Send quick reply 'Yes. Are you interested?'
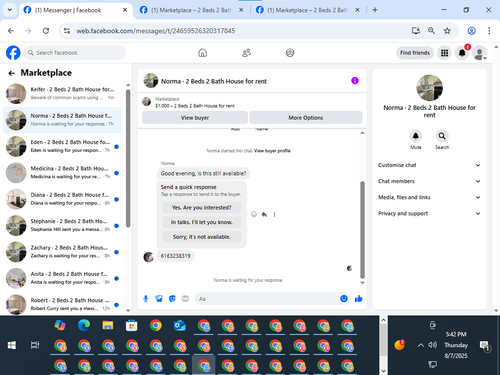 pyautogui.click(x=202, y=208)
